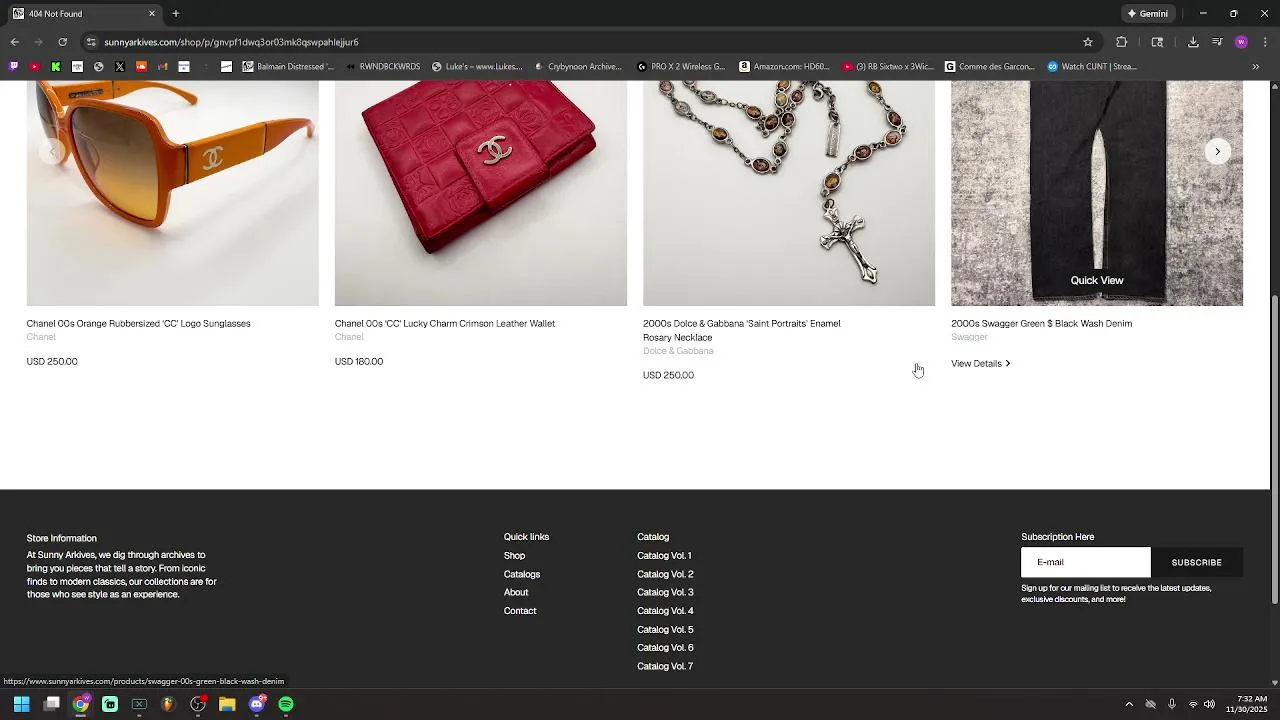Open the Luke's bookmark
The height and width of the screenshot is (720, 1280).
coord(477,67)
